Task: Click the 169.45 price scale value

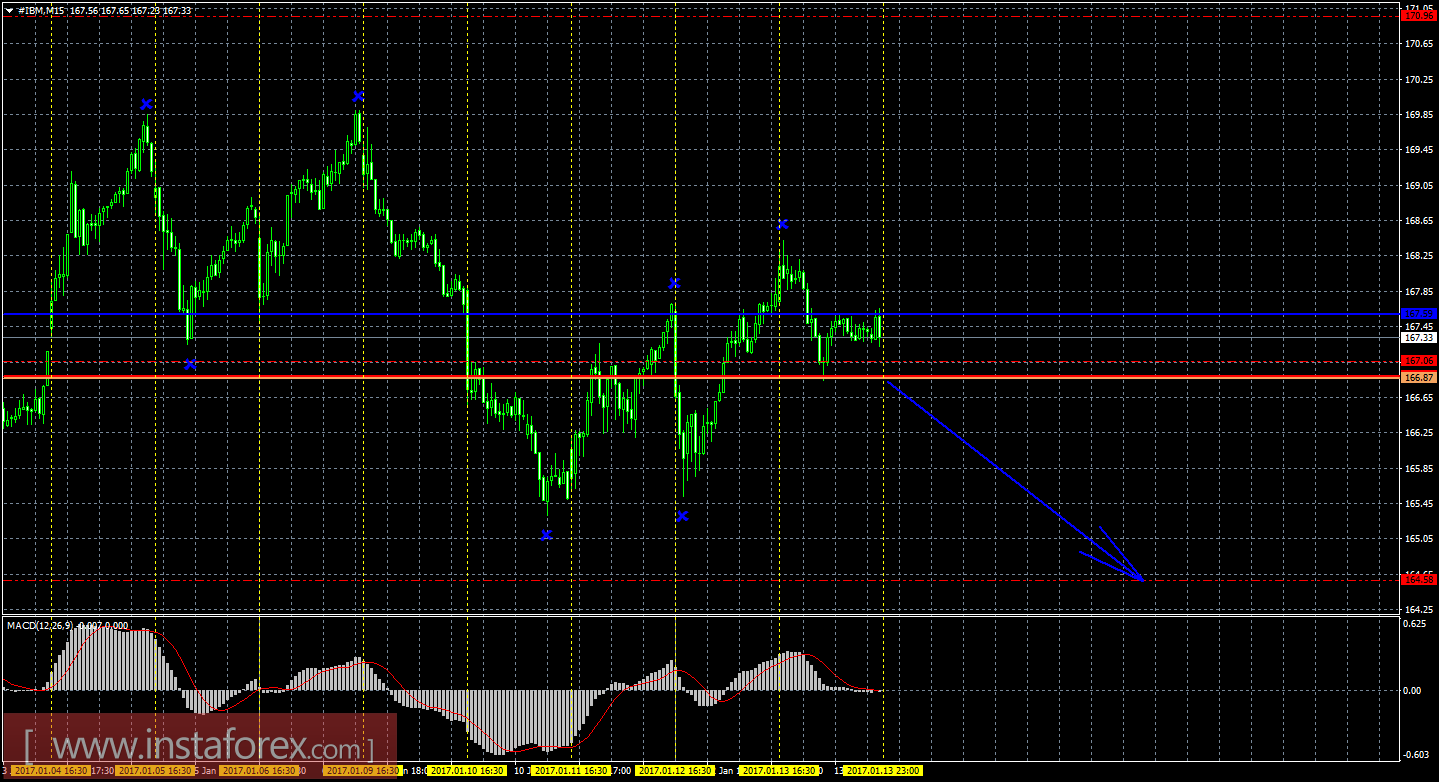Action: pos(1419,150)
